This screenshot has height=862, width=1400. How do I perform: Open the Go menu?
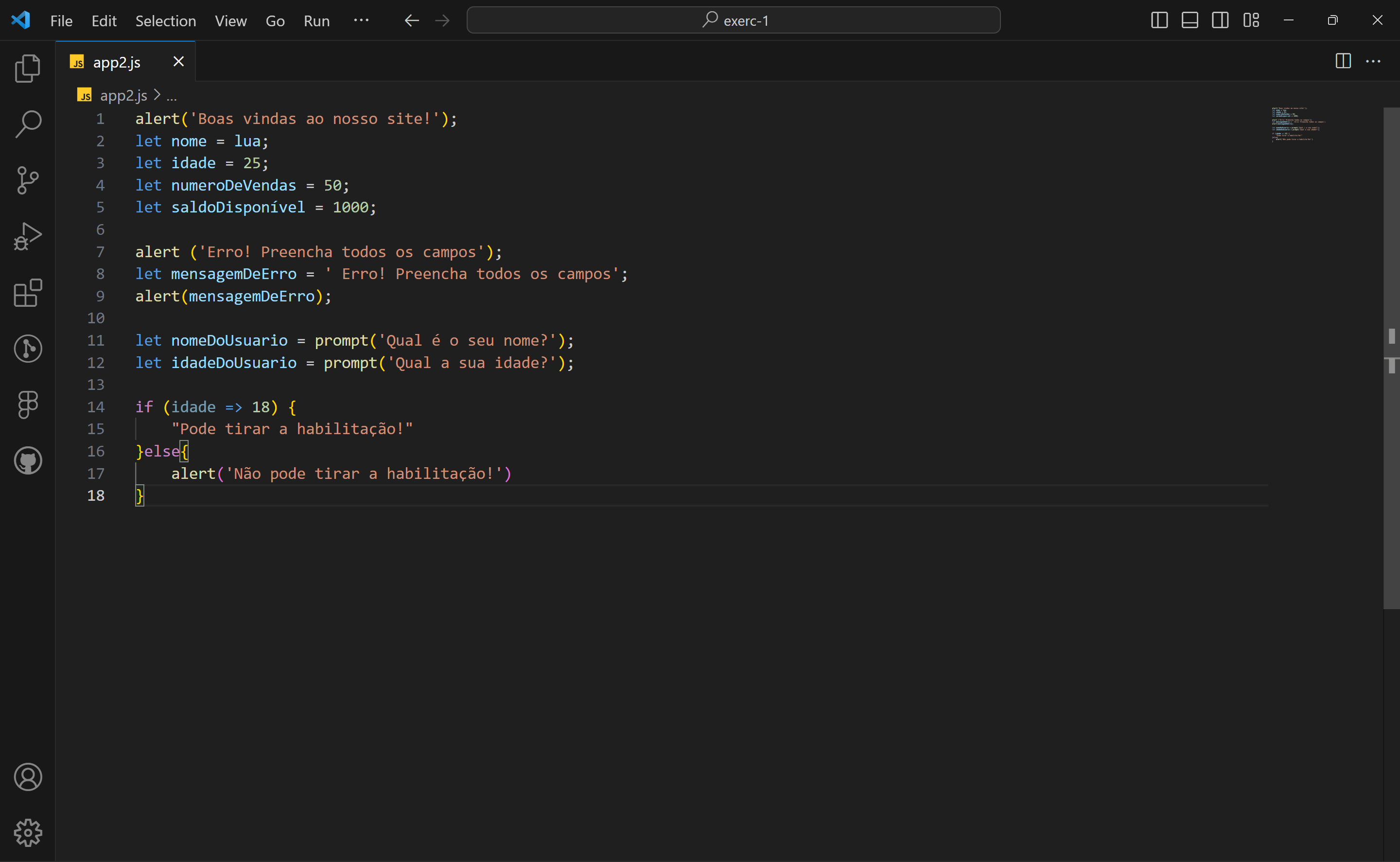[x=275, y=21]
